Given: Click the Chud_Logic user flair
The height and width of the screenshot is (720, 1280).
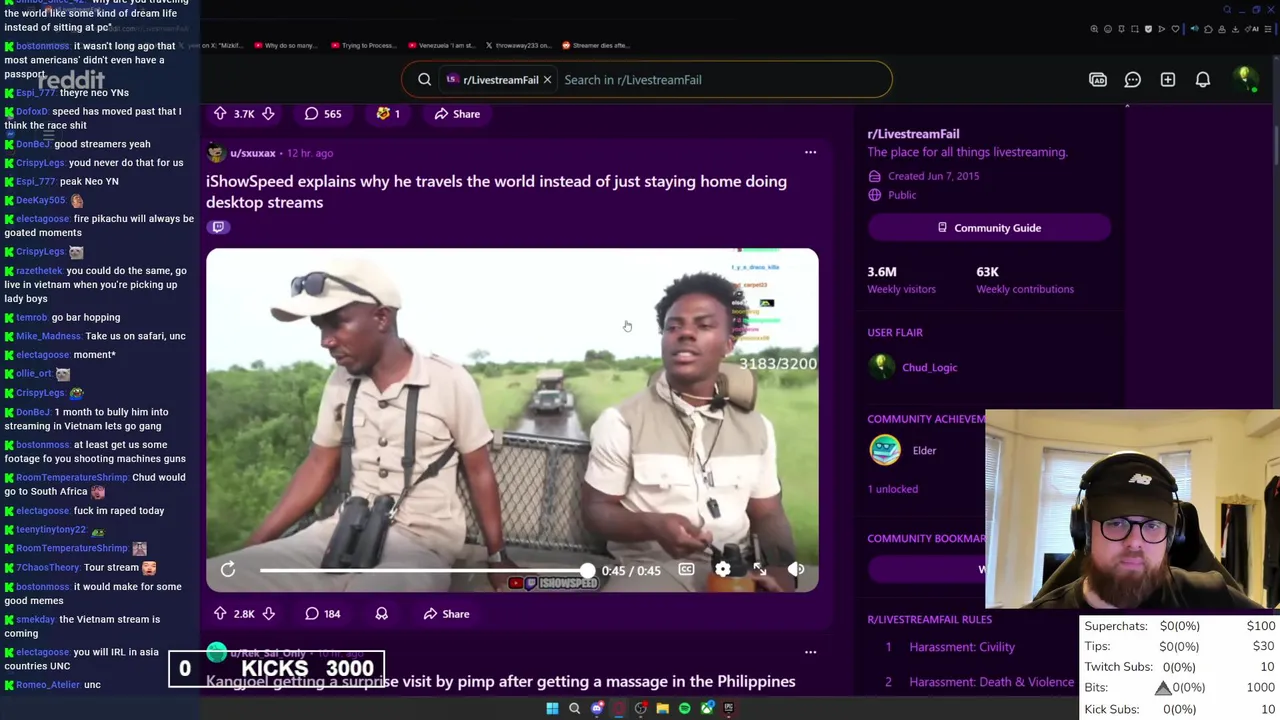Looking at the screenshot, I should [x=929, y=367].
